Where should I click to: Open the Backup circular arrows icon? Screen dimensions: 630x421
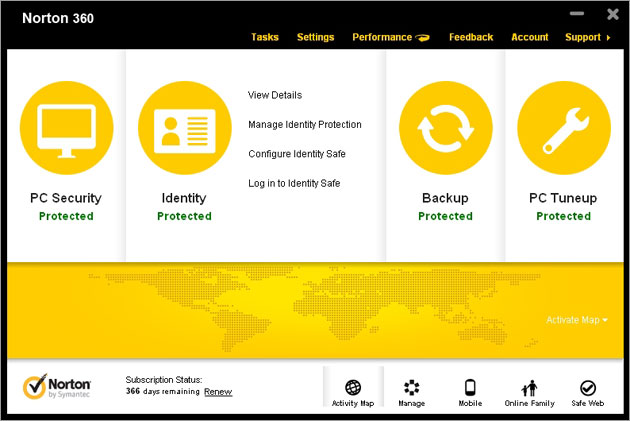click(446, 128)
